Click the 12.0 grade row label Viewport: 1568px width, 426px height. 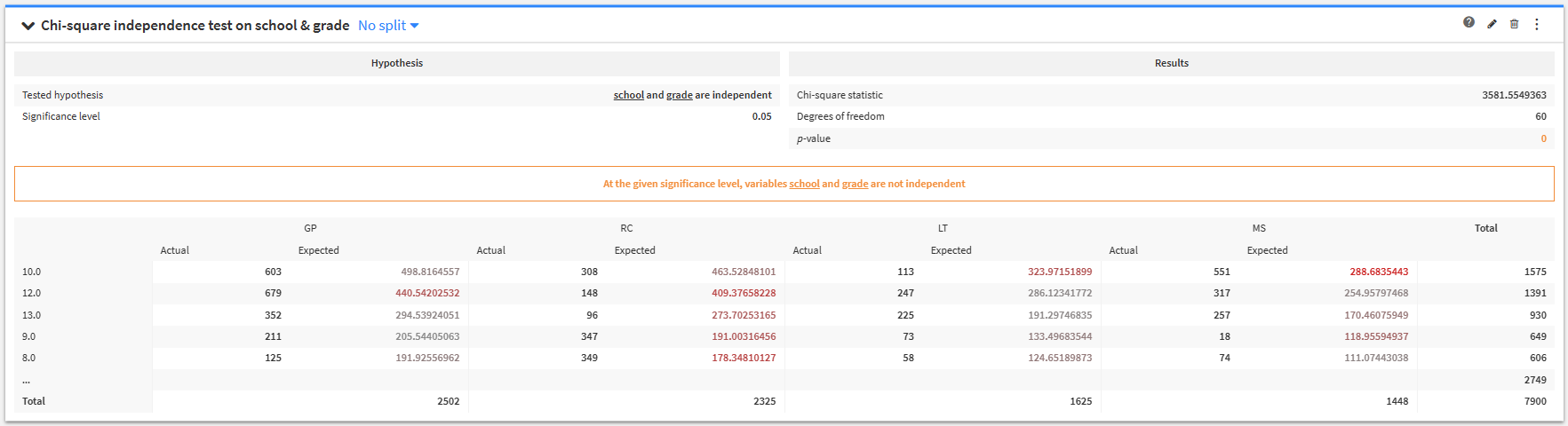31,293
